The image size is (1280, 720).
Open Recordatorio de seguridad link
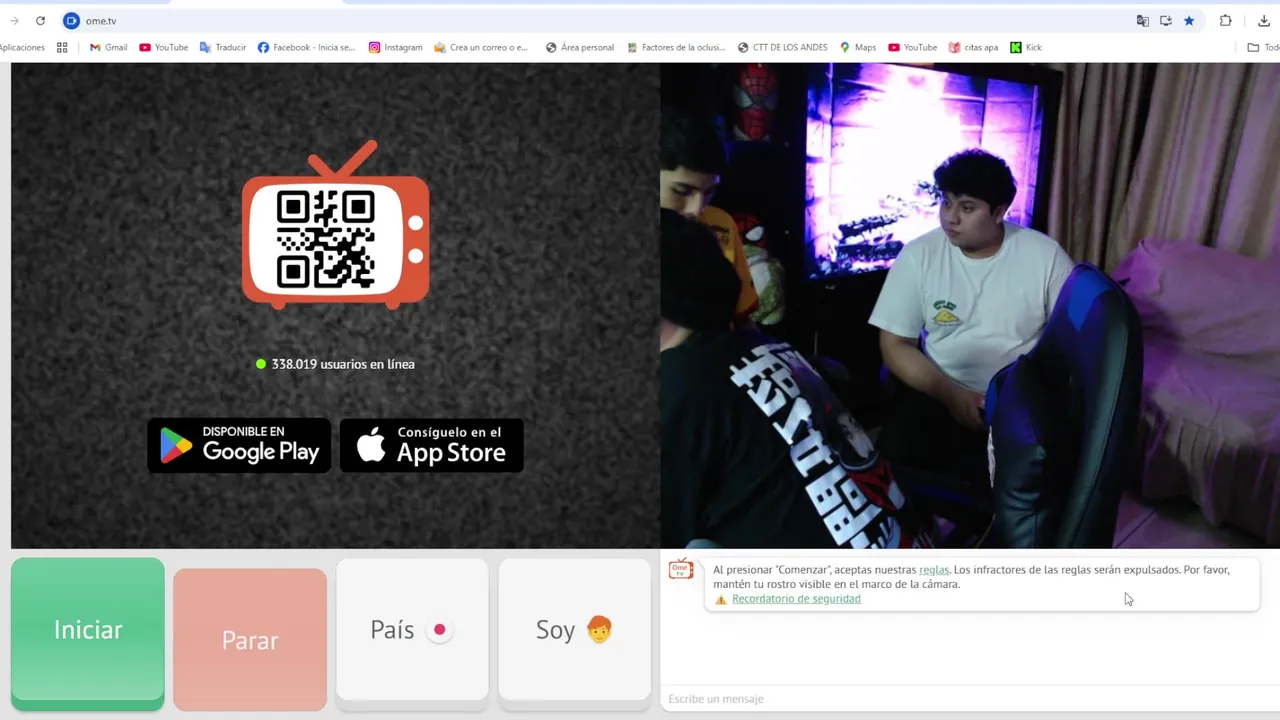pyautogui.click(x=796, y=599)
